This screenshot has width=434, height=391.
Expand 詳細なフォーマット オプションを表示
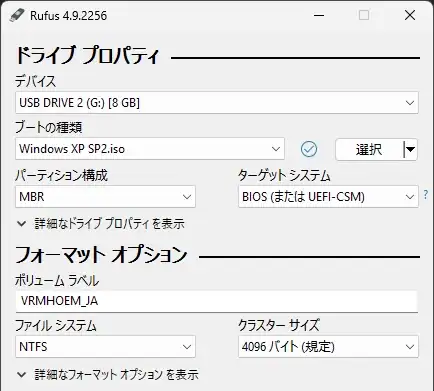[x=108, y=375]
